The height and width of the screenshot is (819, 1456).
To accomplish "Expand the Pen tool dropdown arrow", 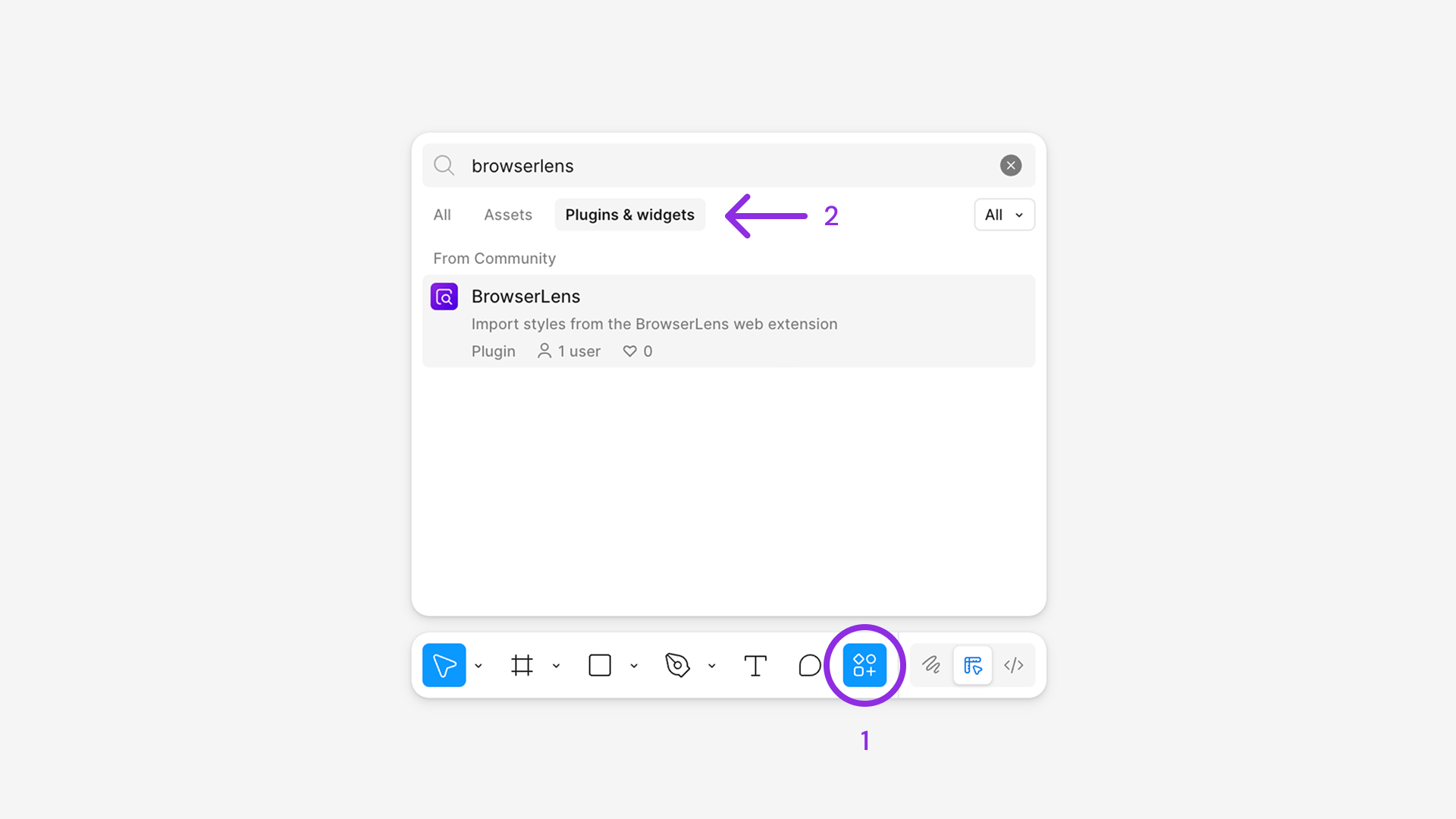I will [x=712, y=666].
